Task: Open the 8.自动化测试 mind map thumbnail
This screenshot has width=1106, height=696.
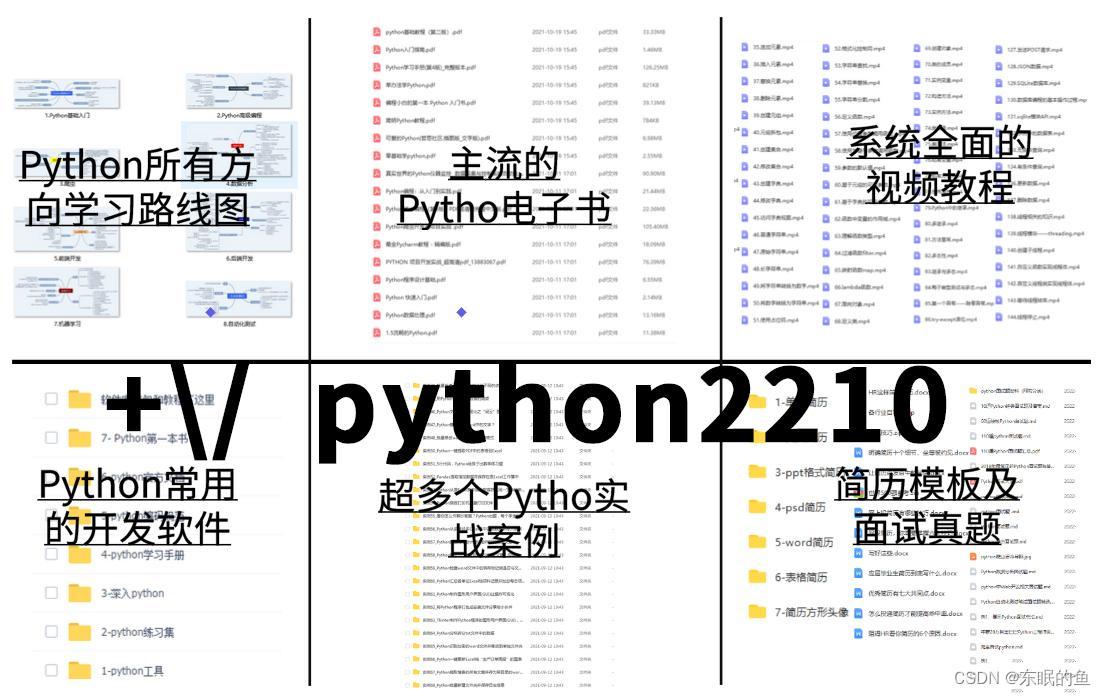Action: 239,298
